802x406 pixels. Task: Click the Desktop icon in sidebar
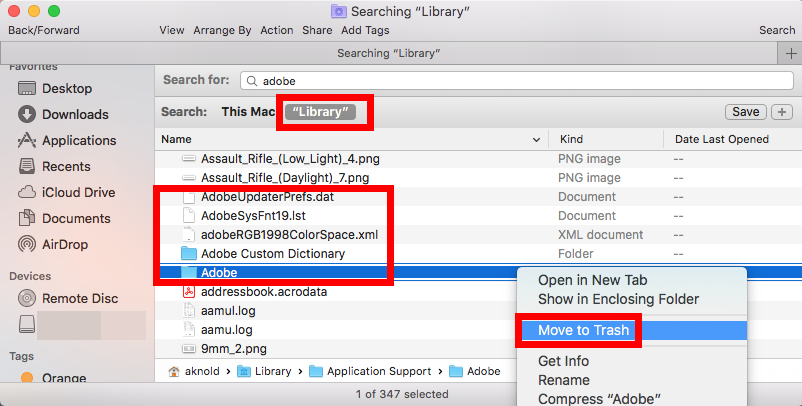click(27, 89)
